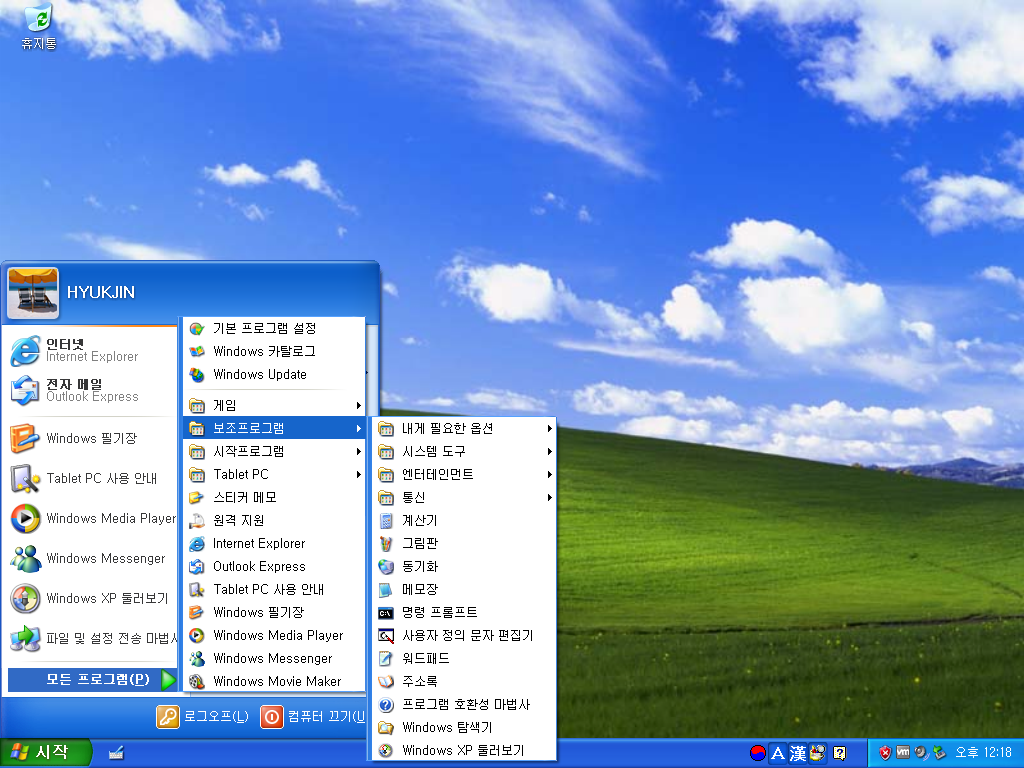1024x768 pixels.
Task: Open 계산기 calculator
Action: coord(464,520)
